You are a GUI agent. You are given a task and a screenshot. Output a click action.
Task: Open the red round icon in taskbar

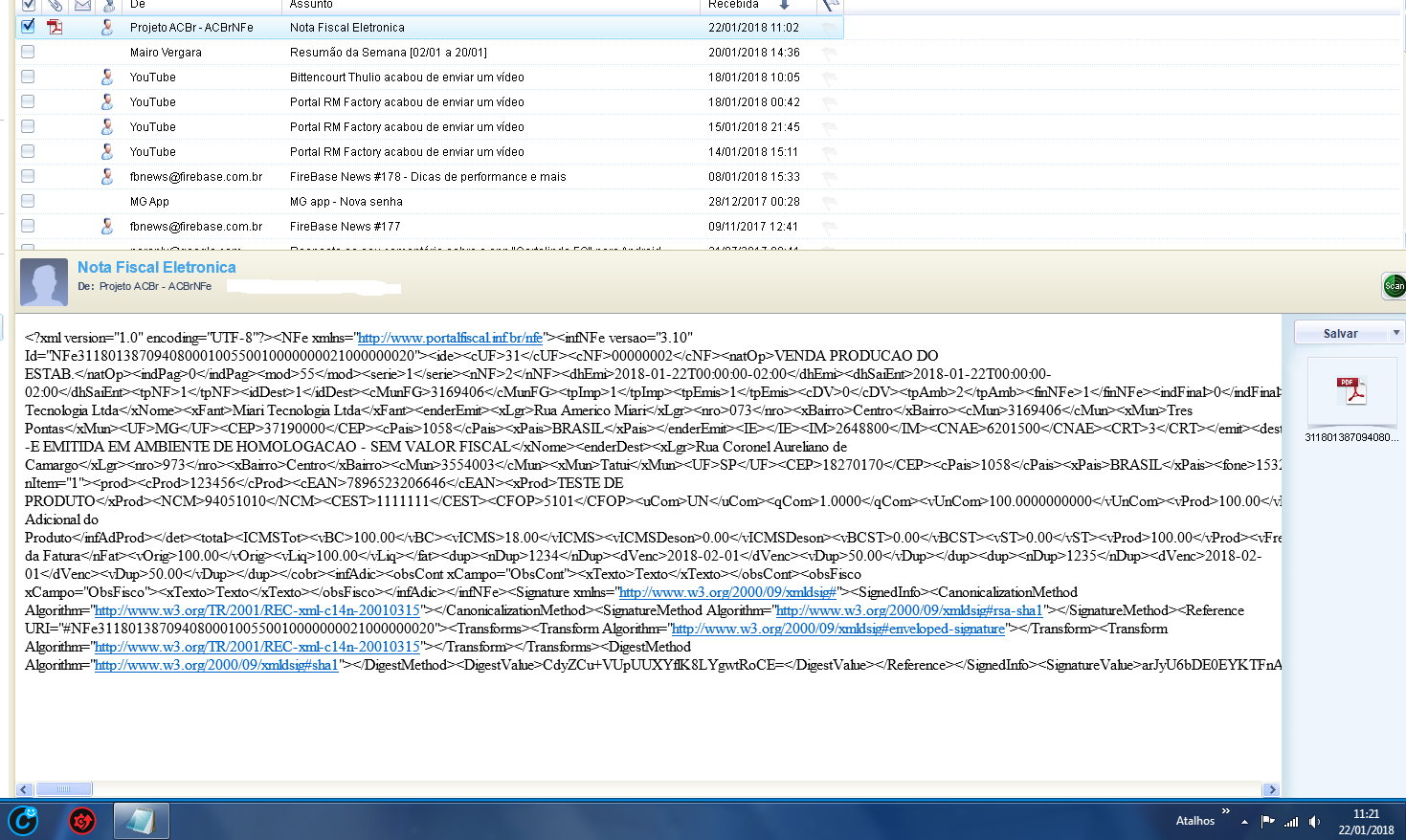(82, 821)
